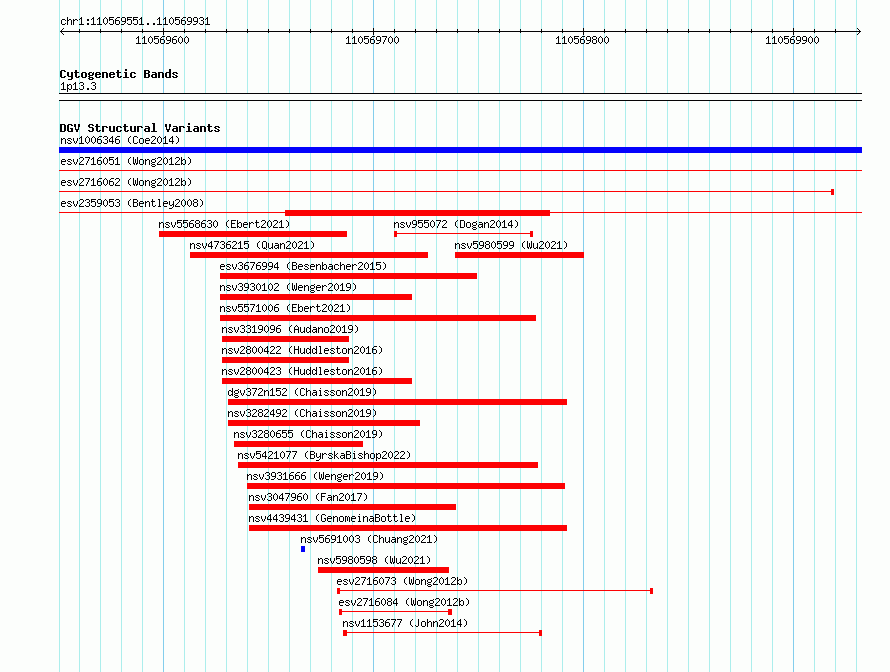Click the 110569600 ruler position
This screenshot has width=890, height=672.
click(162, 40)
